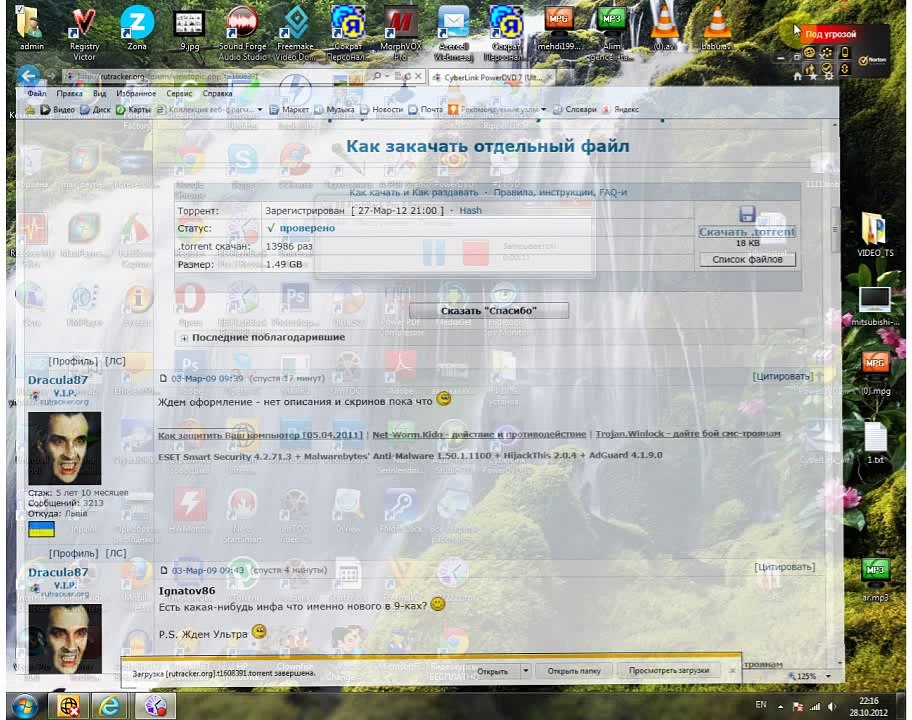This screenshot has height=720, width=912.
Task: Open the Маркет favorites bar link
Action: [290, 109]
